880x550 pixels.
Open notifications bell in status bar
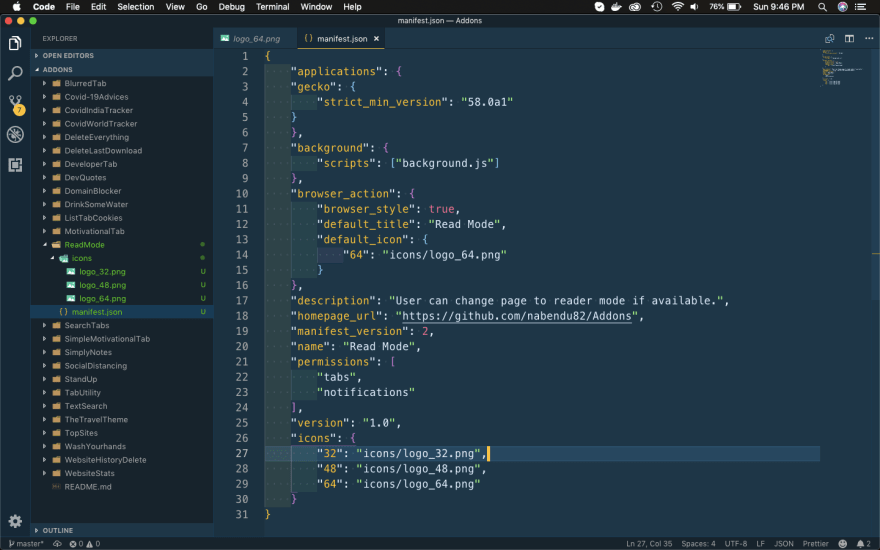(864, 543)
